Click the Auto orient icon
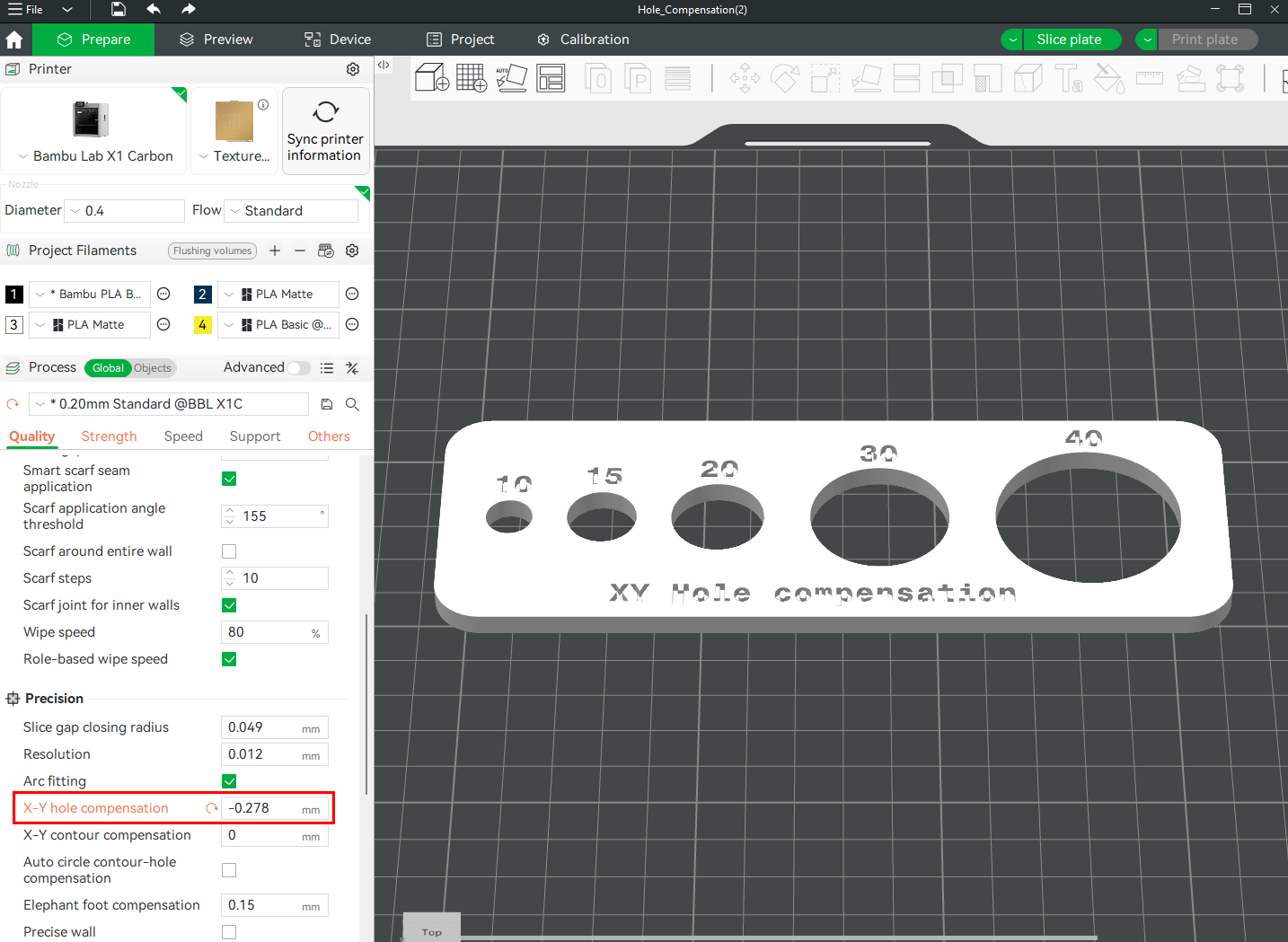Screen dimensions: 1288x942 tap(511, 78)
